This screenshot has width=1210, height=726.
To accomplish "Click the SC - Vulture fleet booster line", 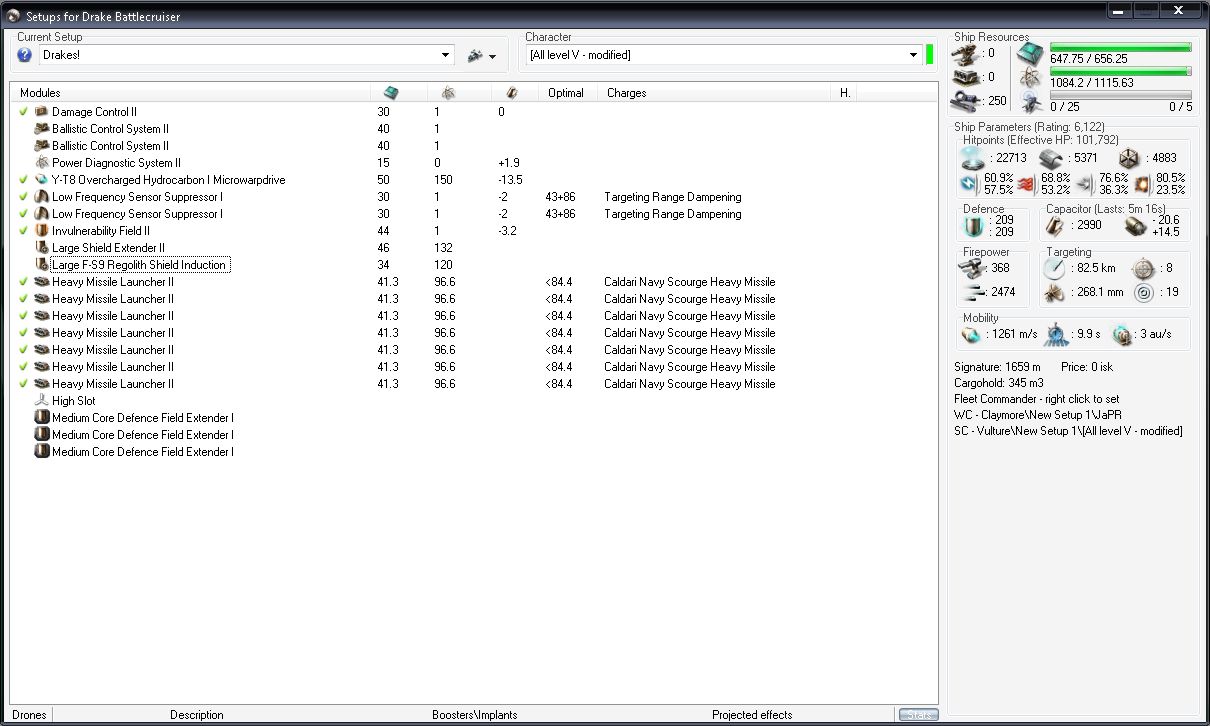I will click(1069, 431).
